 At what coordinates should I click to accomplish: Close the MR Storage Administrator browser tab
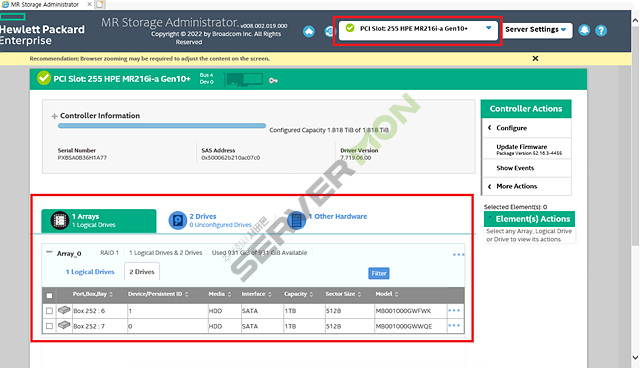[89, 4]
